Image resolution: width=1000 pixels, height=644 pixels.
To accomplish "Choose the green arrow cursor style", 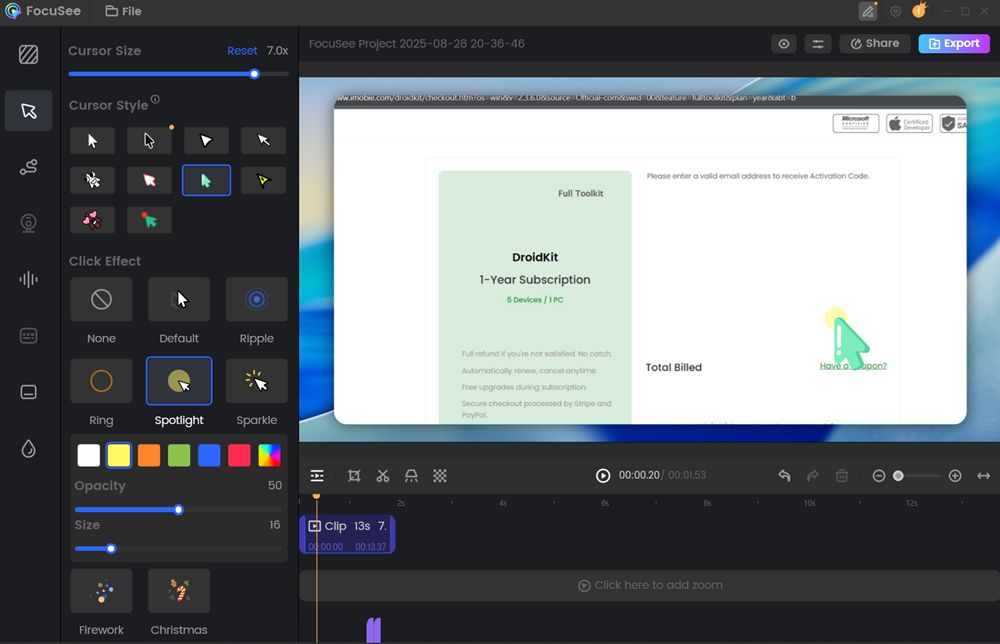I will point(206,180).
